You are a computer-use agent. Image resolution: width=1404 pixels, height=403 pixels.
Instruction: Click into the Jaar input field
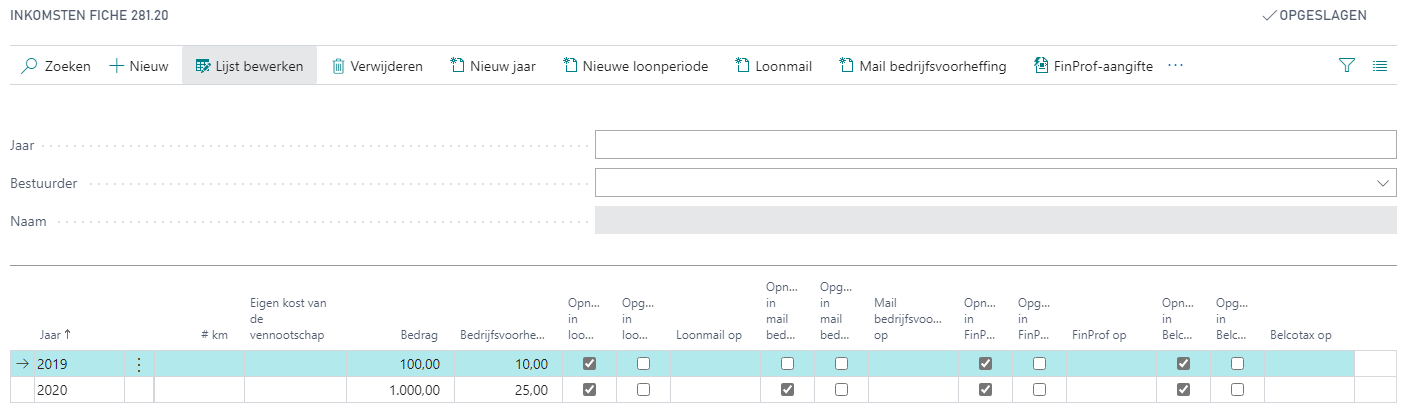coord(995,145)
